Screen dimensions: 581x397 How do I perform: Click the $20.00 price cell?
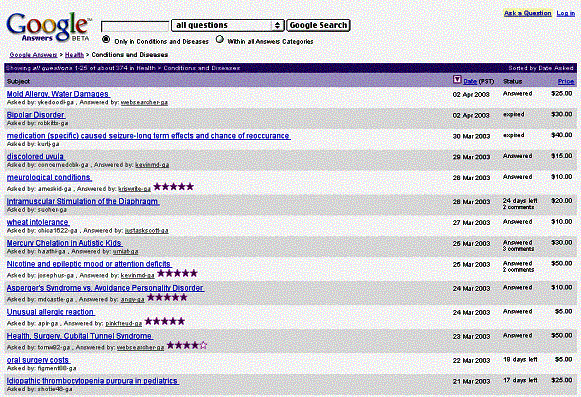[562, 201]
